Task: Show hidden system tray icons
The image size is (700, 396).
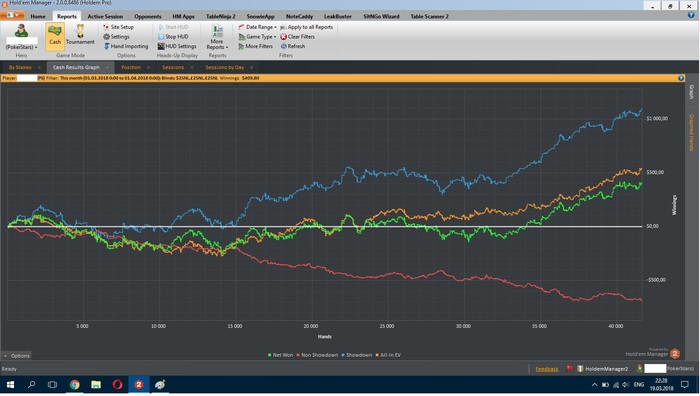Action: 594,385
